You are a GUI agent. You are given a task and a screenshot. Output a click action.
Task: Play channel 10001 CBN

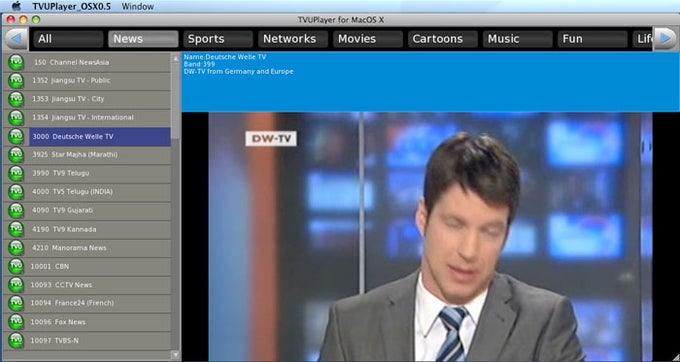point(100,266)
